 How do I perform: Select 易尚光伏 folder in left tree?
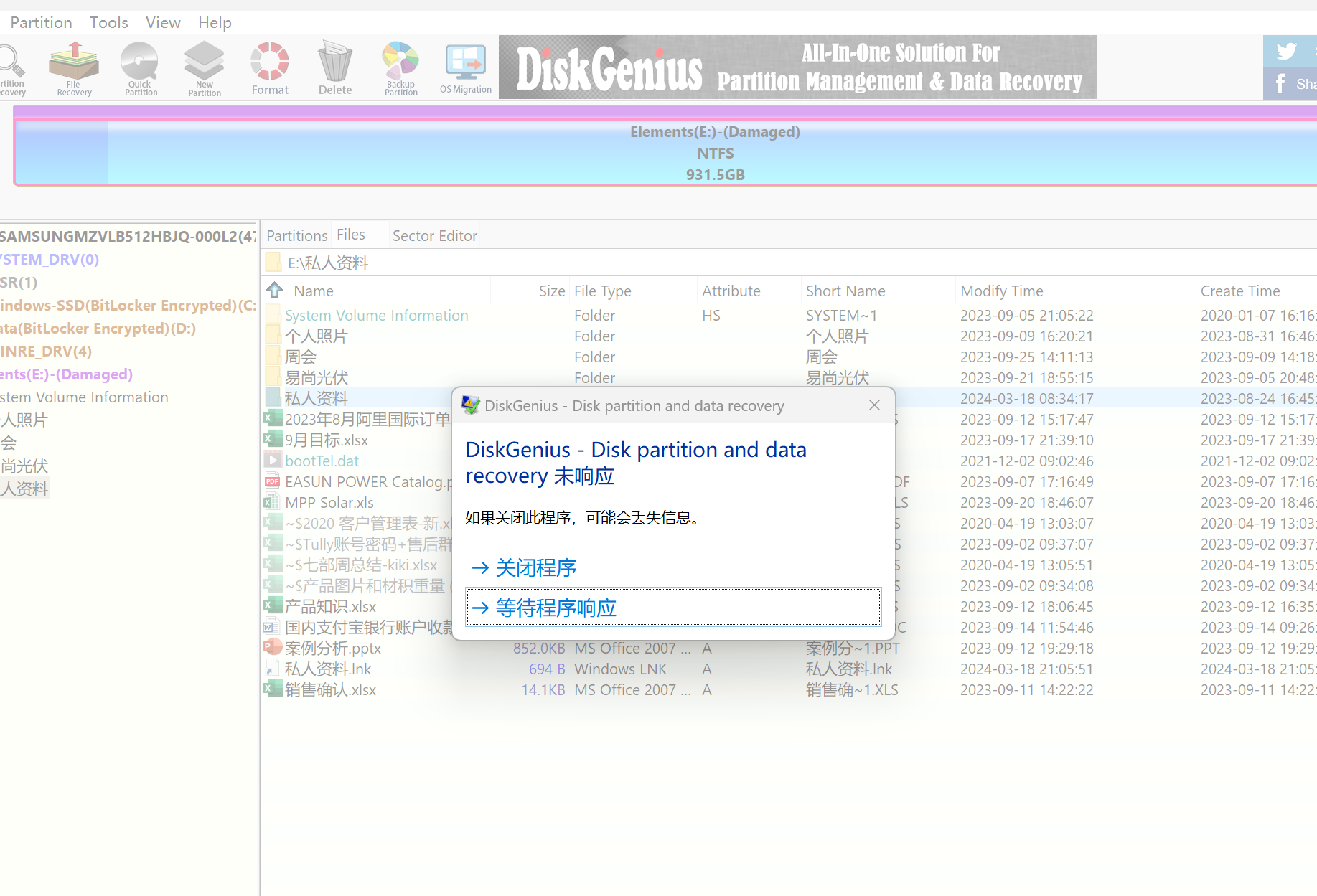(x=24, y=466)
